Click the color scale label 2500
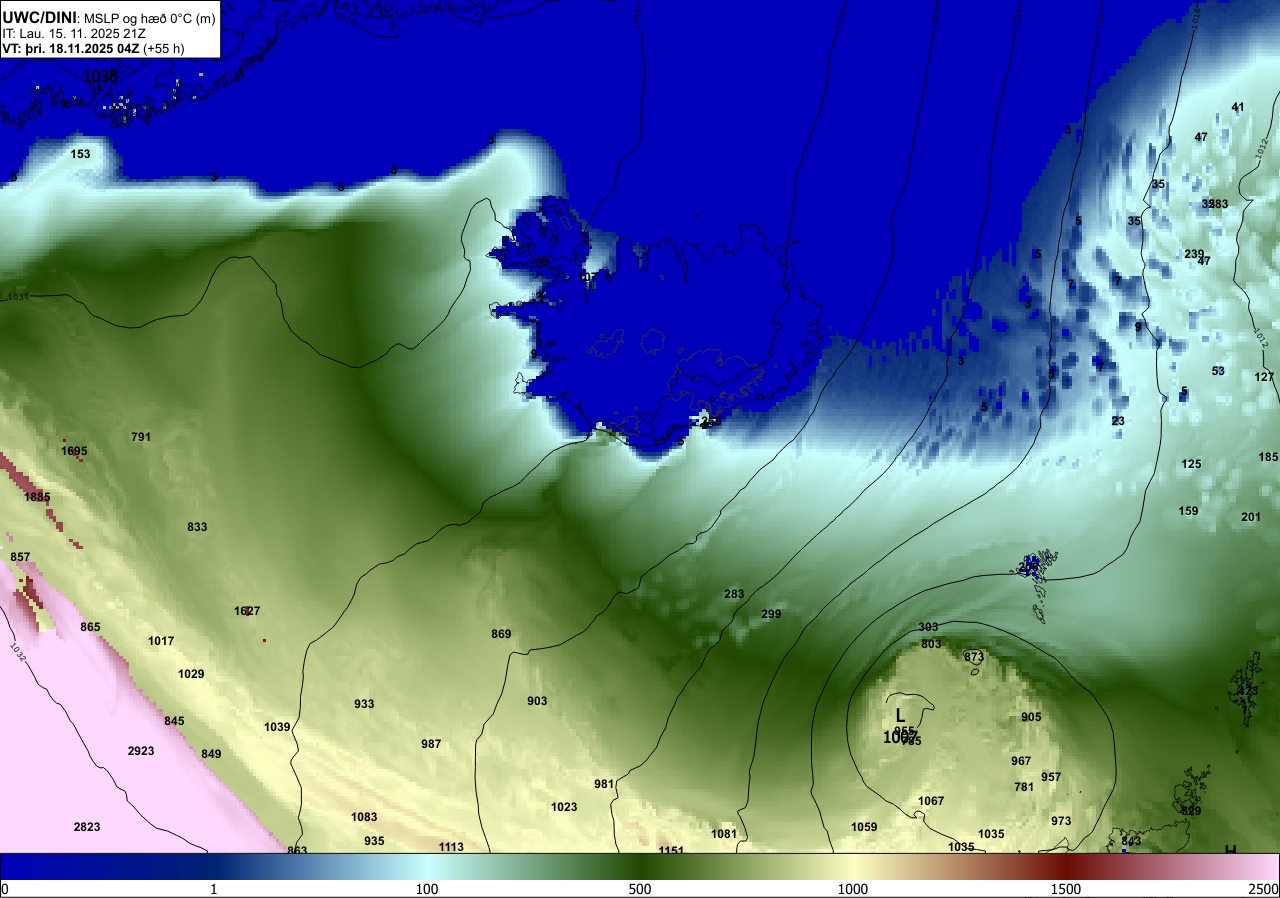Viewport: 1280px width, 898px height. click(x=1264, y=889)
